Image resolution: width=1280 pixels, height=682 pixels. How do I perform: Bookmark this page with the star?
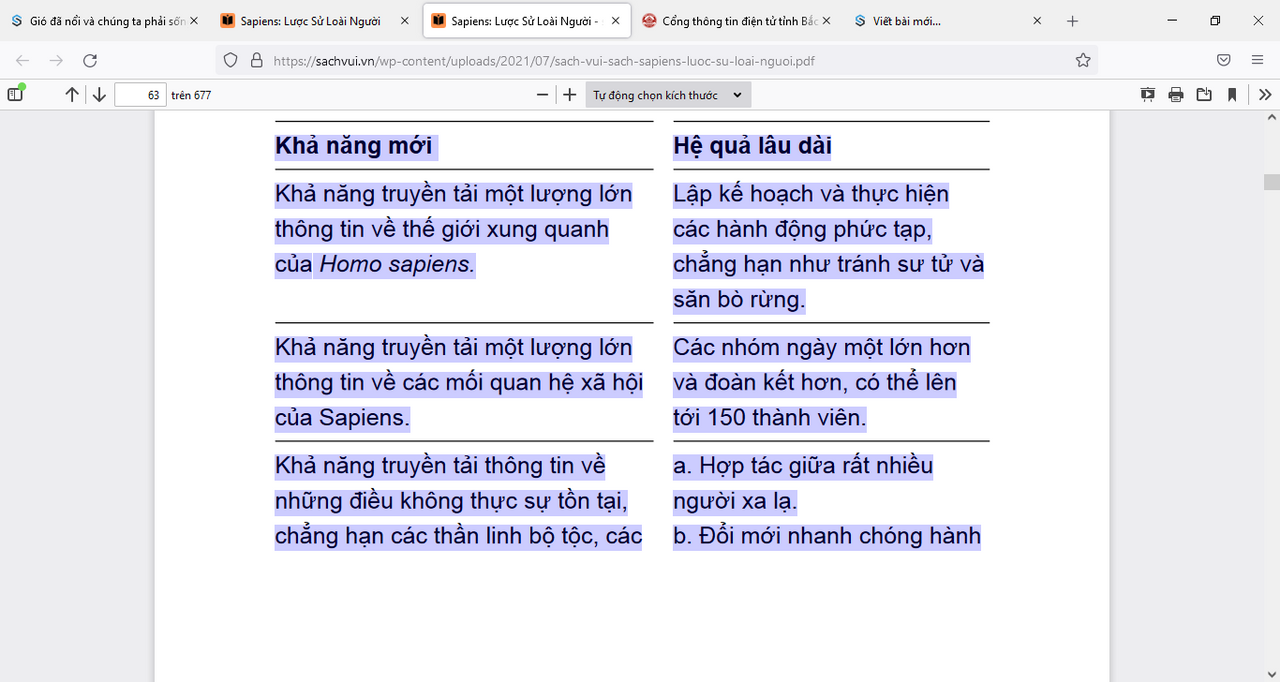coord(1083,60)
